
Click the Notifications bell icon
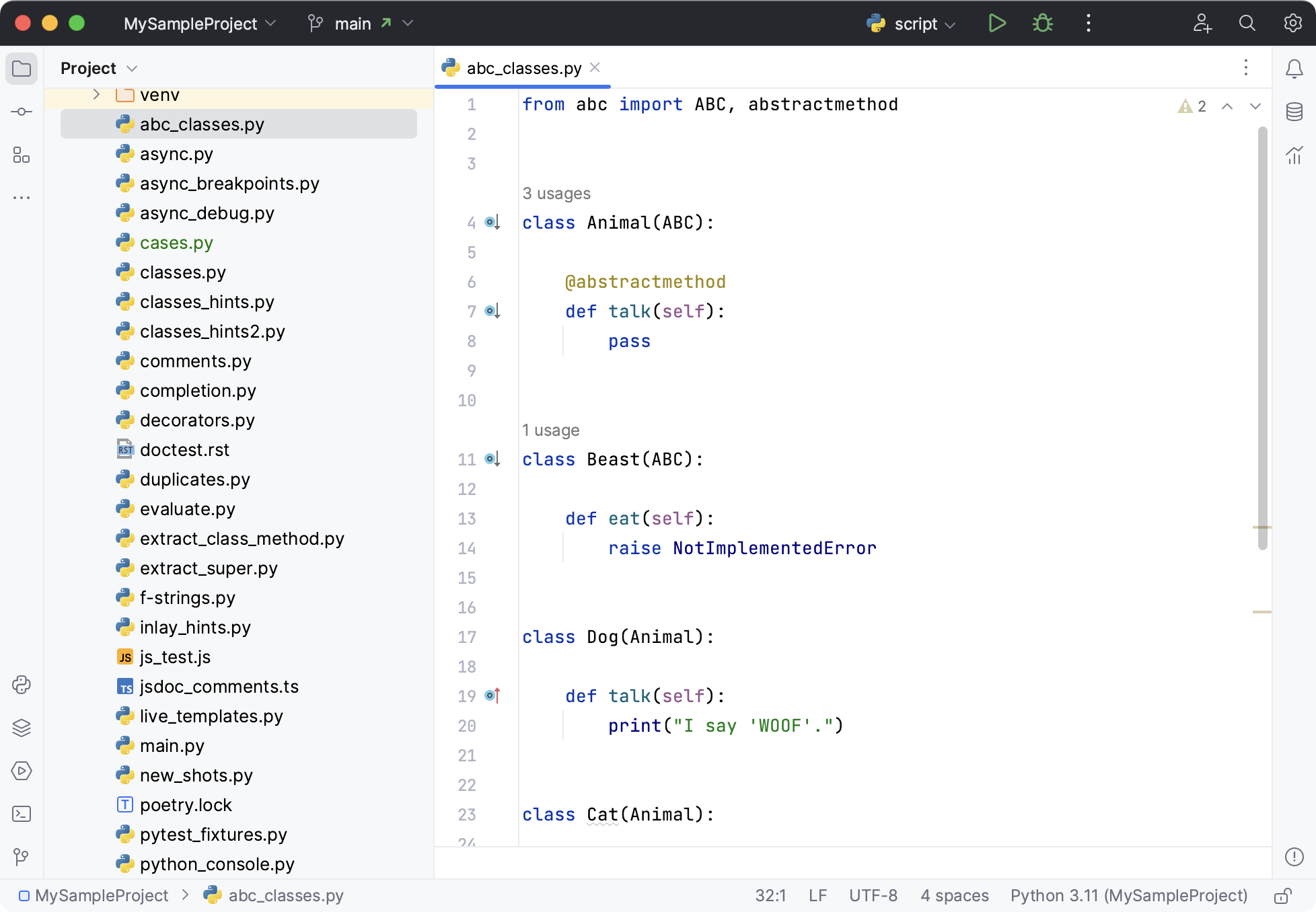point(1294,68)
